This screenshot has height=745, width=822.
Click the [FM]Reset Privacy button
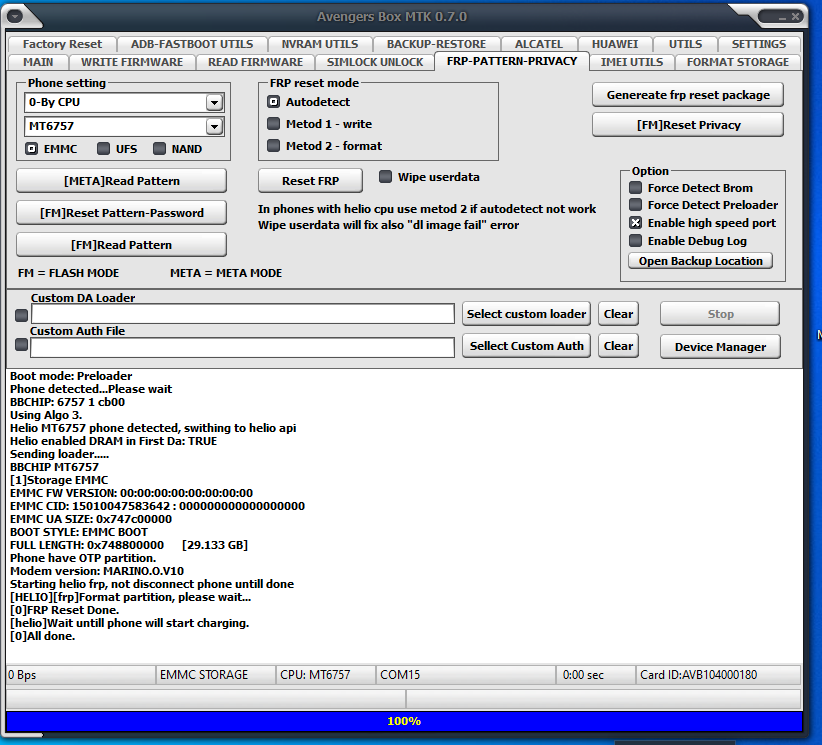click(x=688, y=125)
